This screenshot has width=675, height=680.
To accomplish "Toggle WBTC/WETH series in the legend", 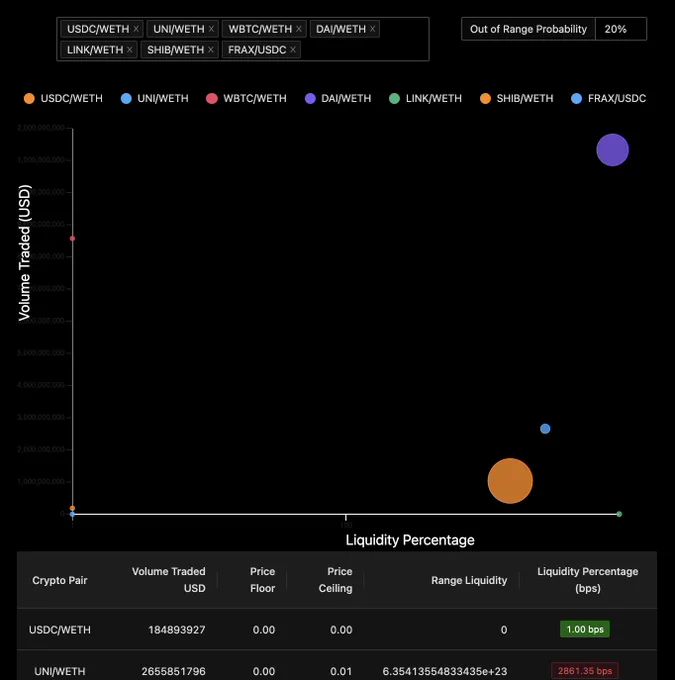I will [246, 98].
